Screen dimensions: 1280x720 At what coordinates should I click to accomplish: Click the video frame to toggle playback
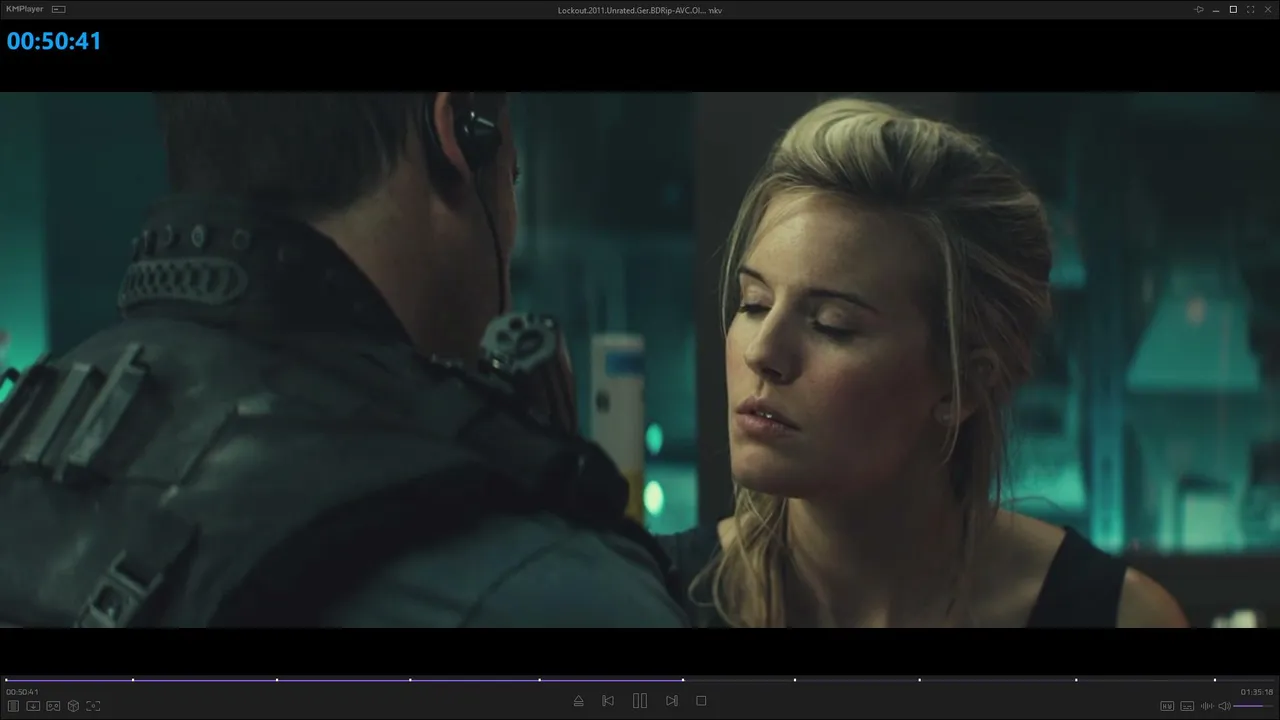640,360
